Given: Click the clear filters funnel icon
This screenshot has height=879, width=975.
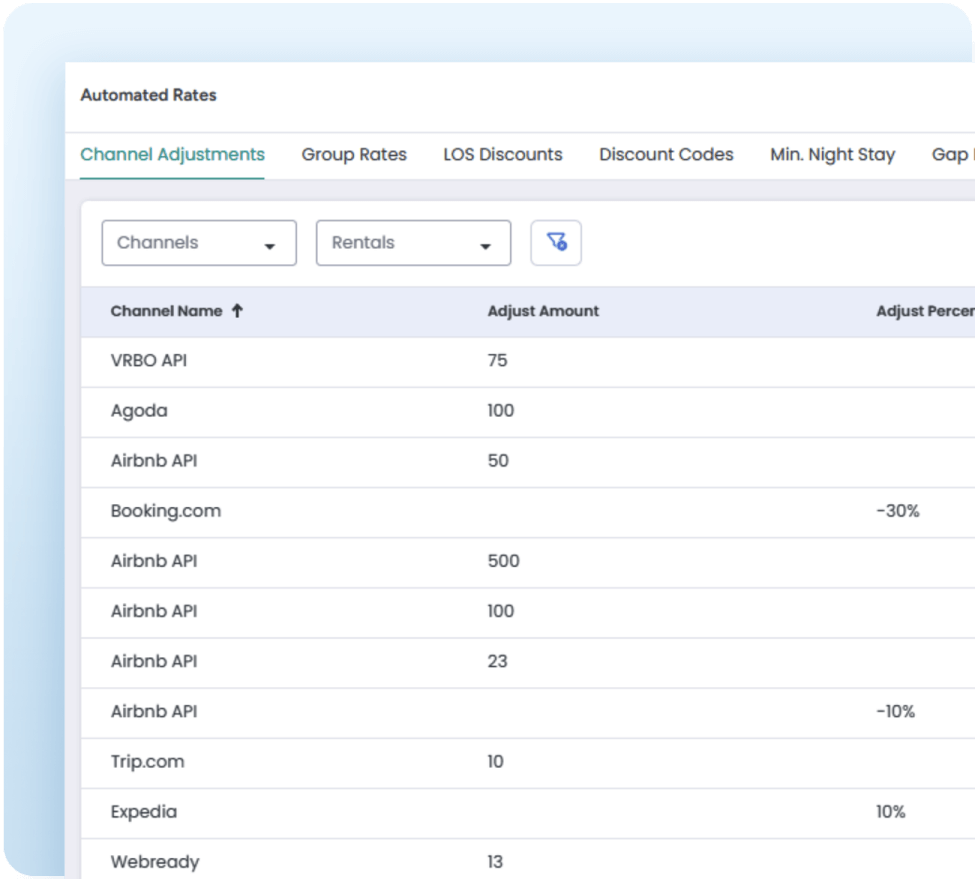Looking at the screenshot, I should [x=556, y=242].
